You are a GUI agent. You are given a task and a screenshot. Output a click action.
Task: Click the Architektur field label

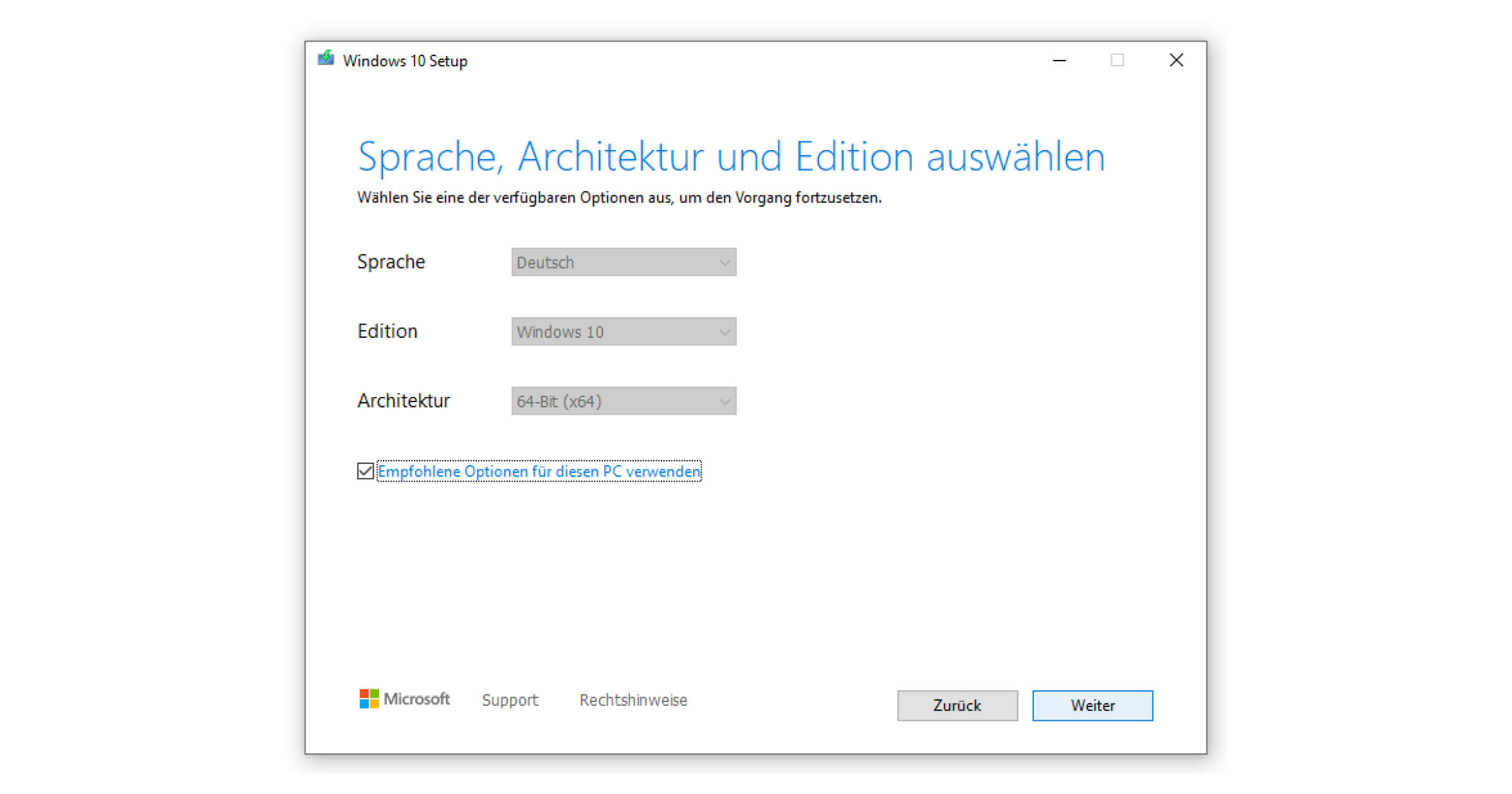coord(403,401)
